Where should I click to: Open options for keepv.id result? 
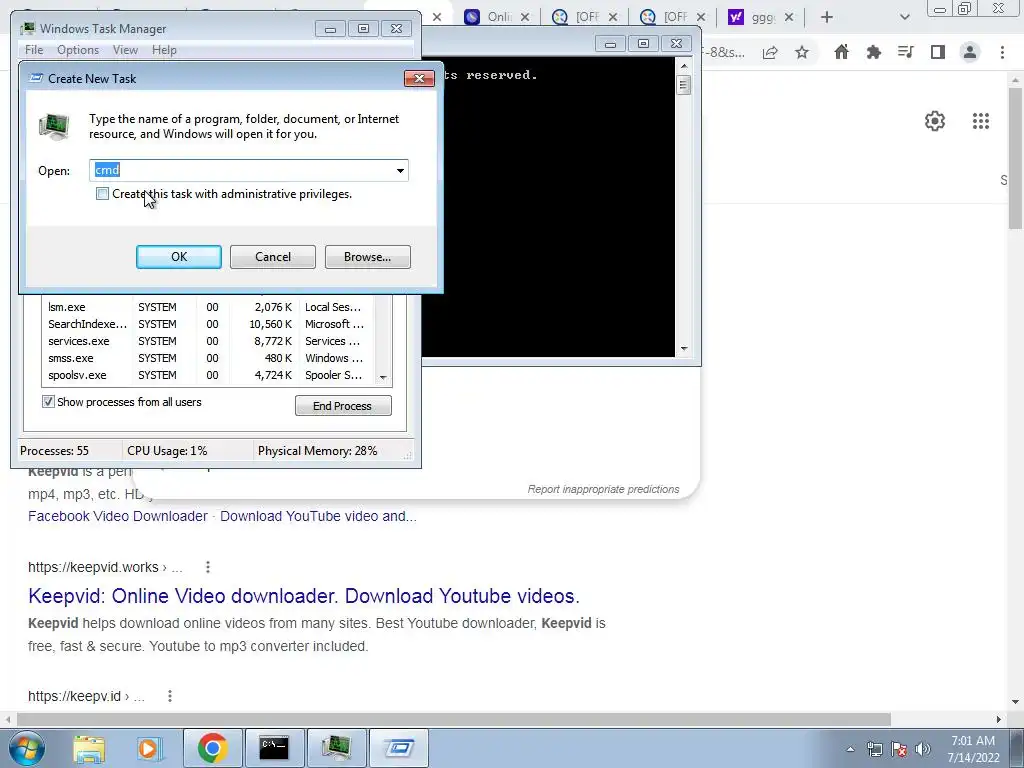(170, 696)
